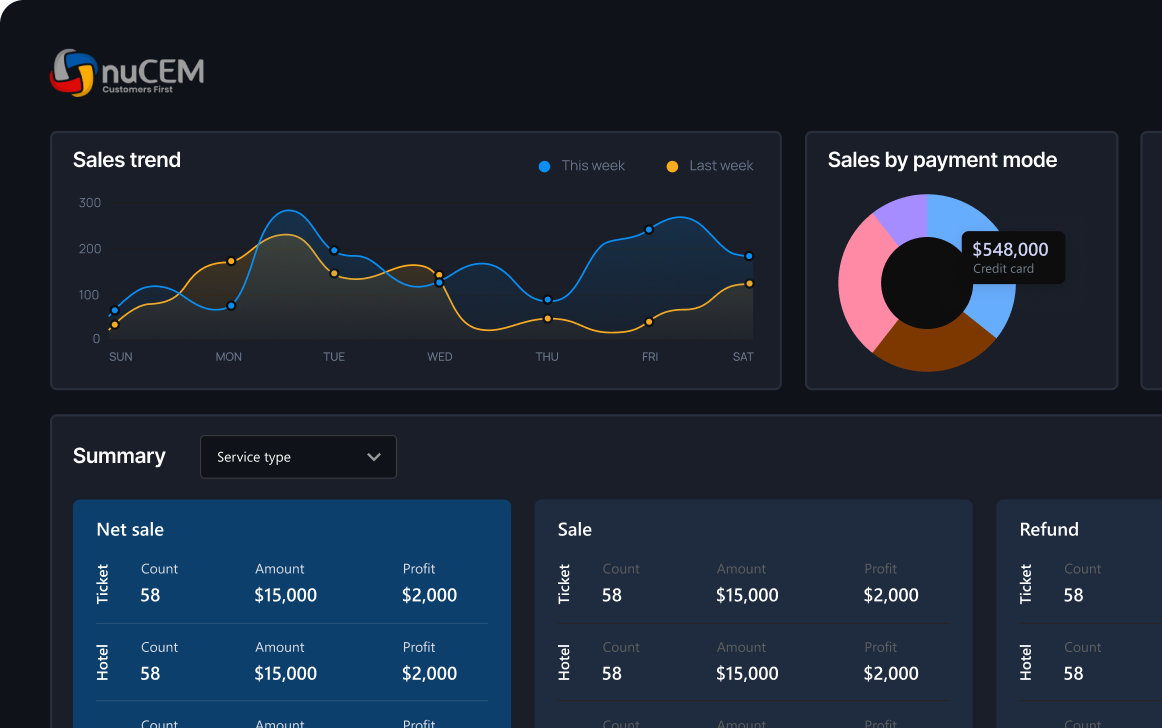1162x728 pixels.
Task: Click the Service type dropdown chevron
Action: tap(374, 457)
